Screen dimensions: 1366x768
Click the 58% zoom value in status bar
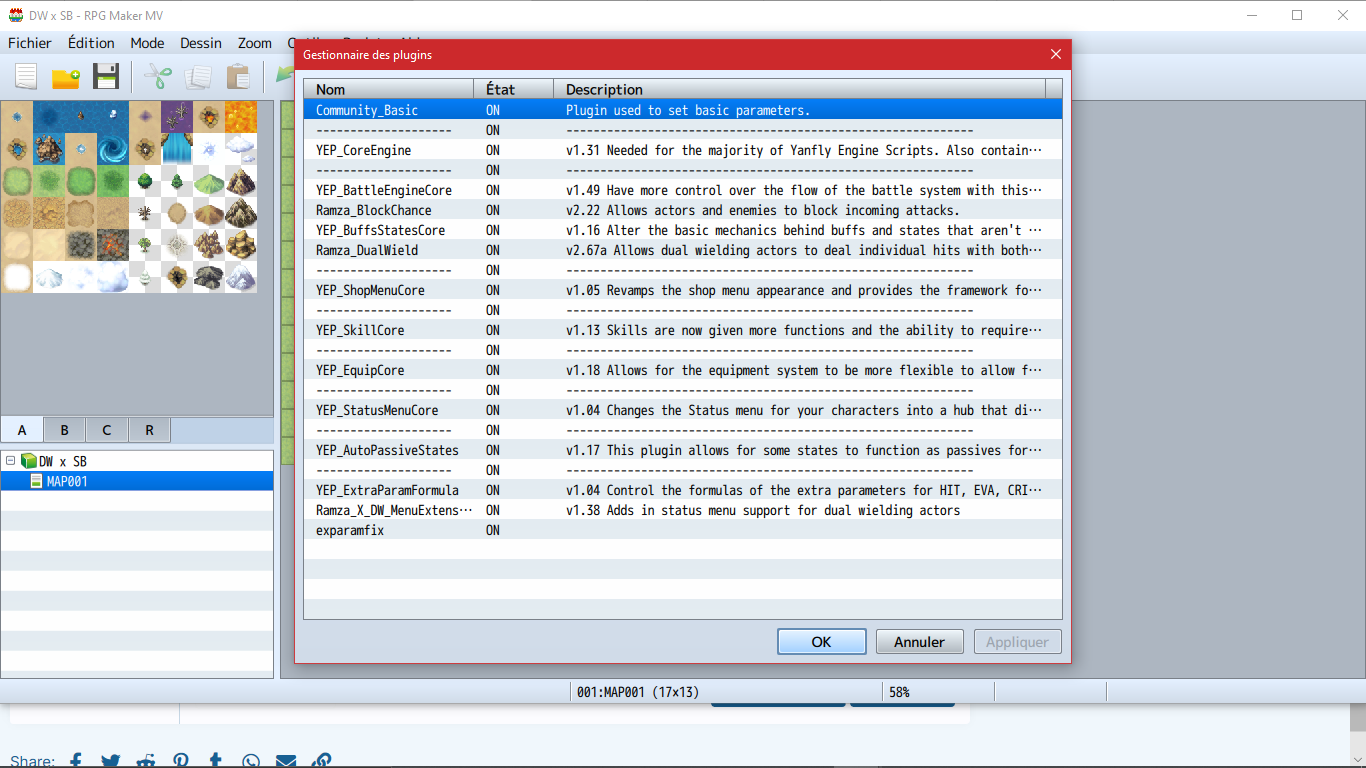click(899, 692)
